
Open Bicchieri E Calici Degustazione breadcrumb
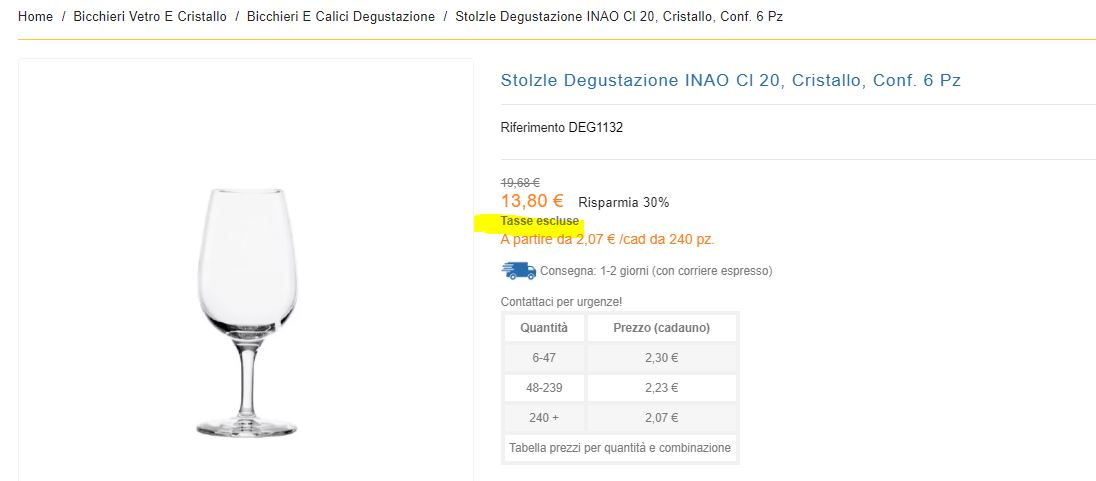click(340, 16)
